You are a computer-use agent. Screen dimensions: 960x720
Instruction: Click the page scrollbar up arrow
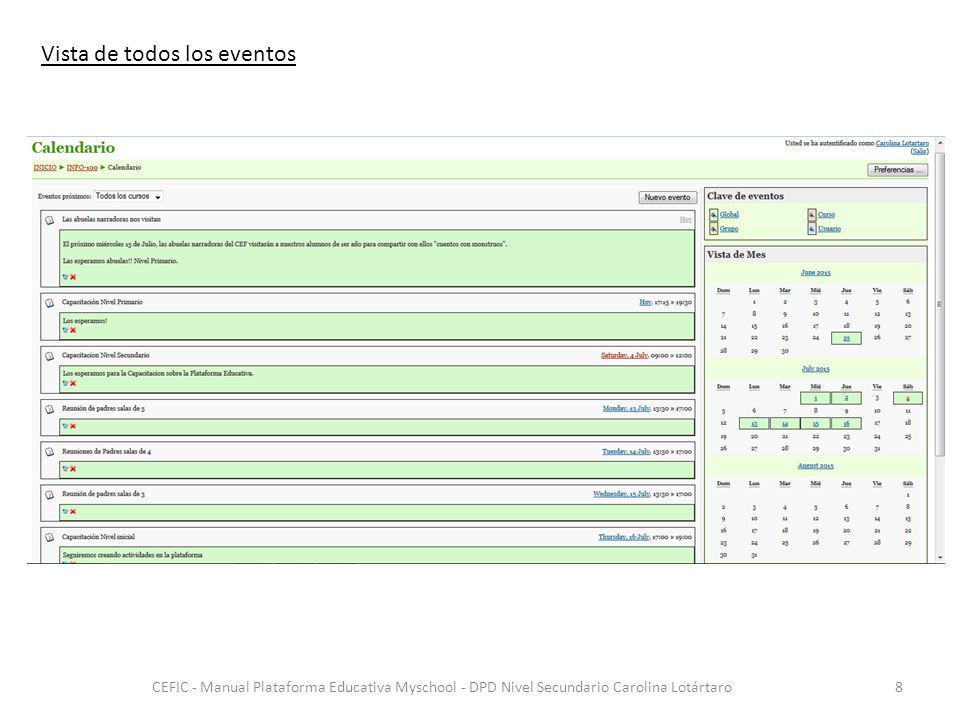point(940,143)
